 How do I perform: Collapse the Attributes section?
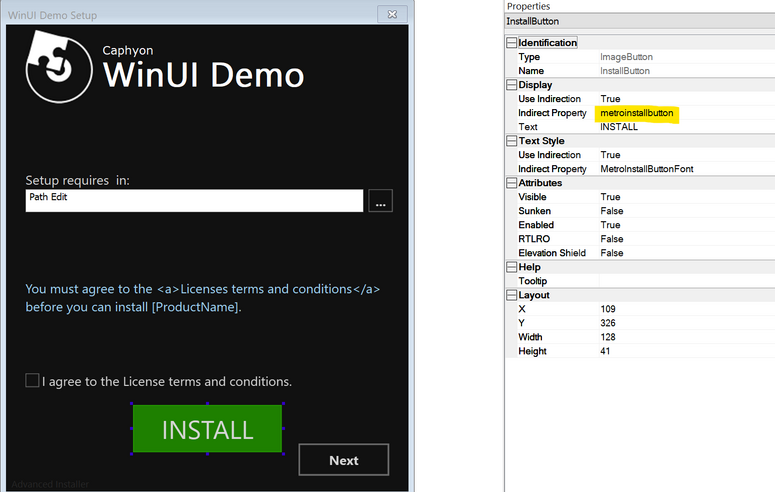click(512, 183)
